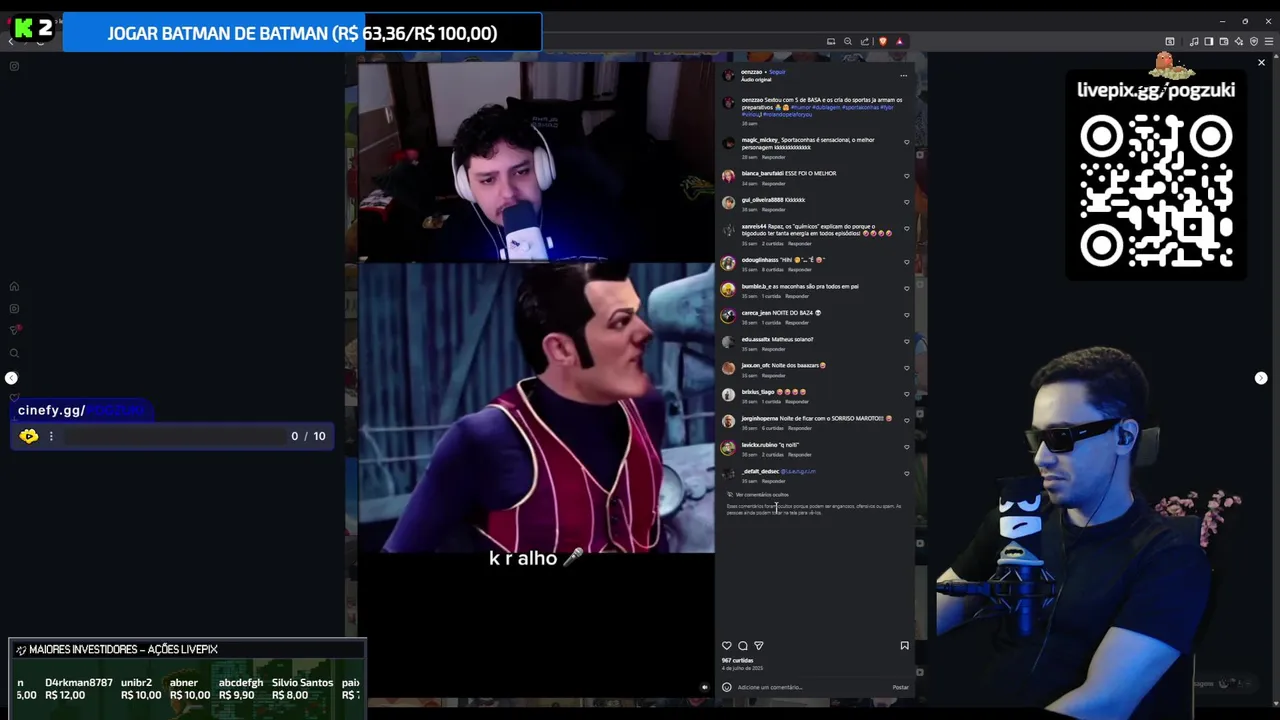Like jorginhoperna comment heart

[x=907, y=421]
